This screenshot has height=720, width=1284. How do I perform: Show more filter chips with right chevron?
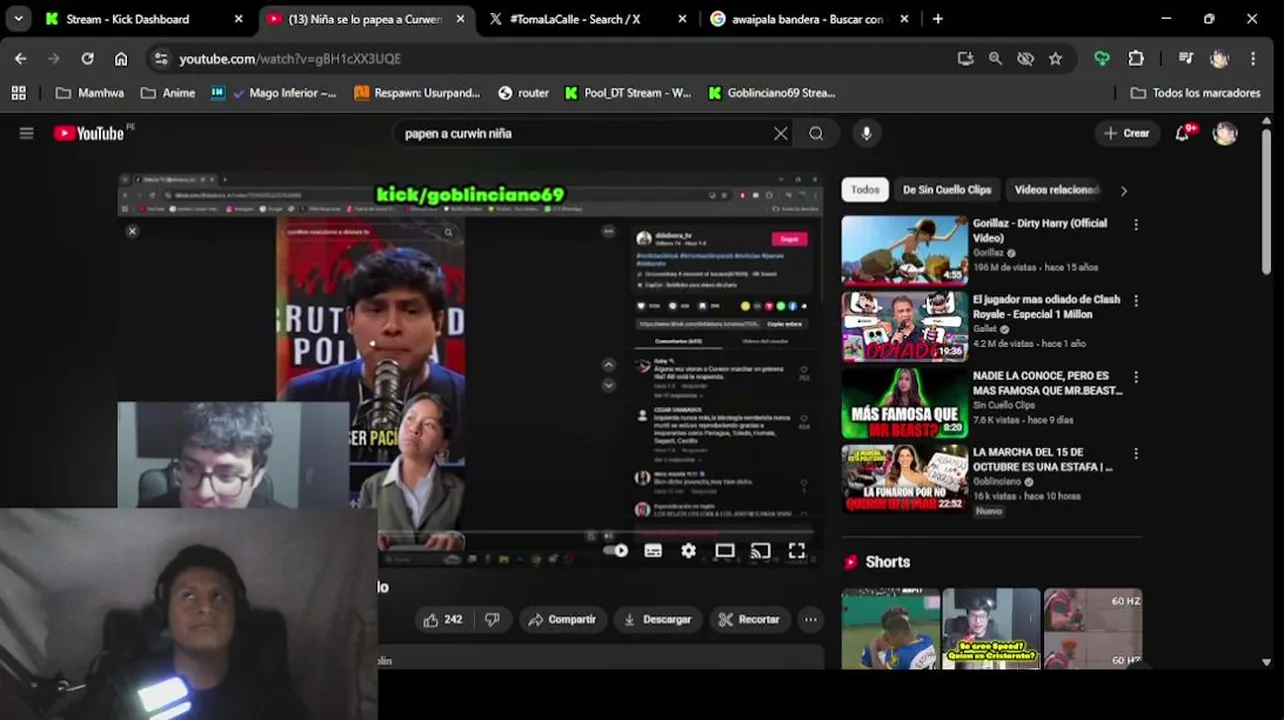click(1123, 190)
